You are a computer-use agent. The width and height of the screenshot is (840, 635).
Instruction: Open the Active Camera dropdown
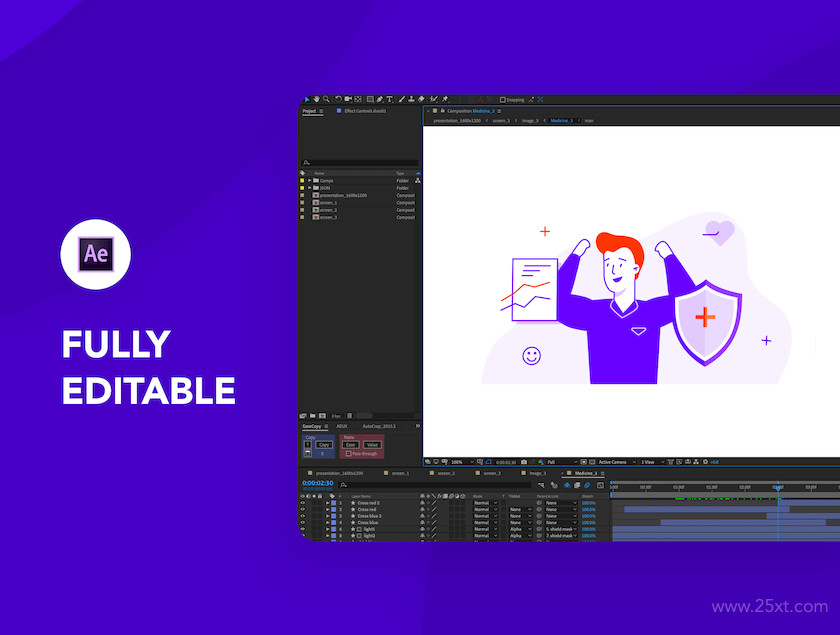click(617, 462)
